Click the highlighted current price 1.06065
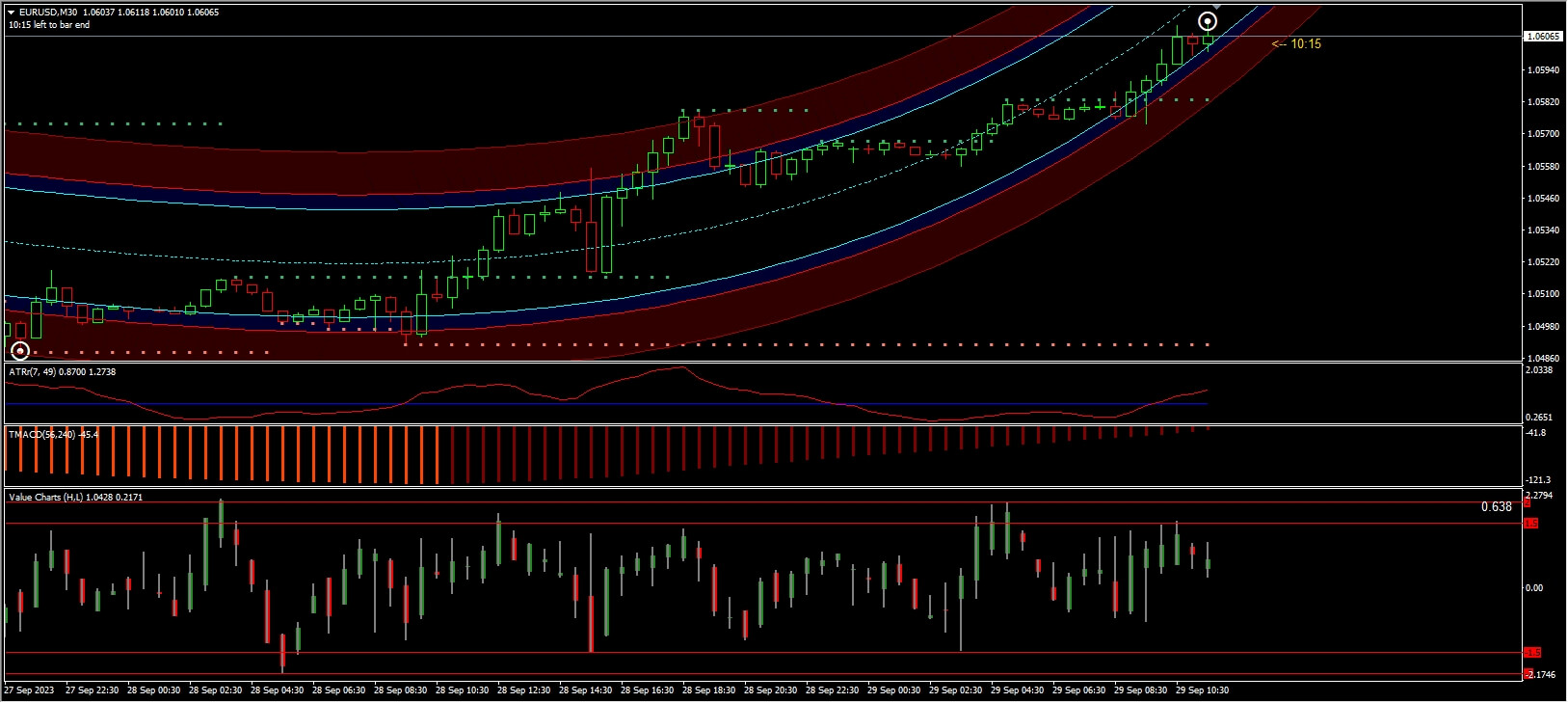1568x703 pixels. point(1542,37)
